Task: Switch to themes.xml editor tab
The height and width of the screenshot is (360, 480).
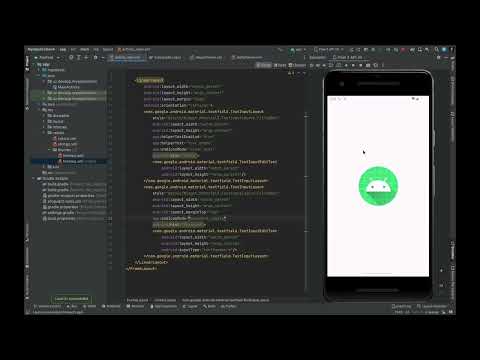Action: [247, 58]
